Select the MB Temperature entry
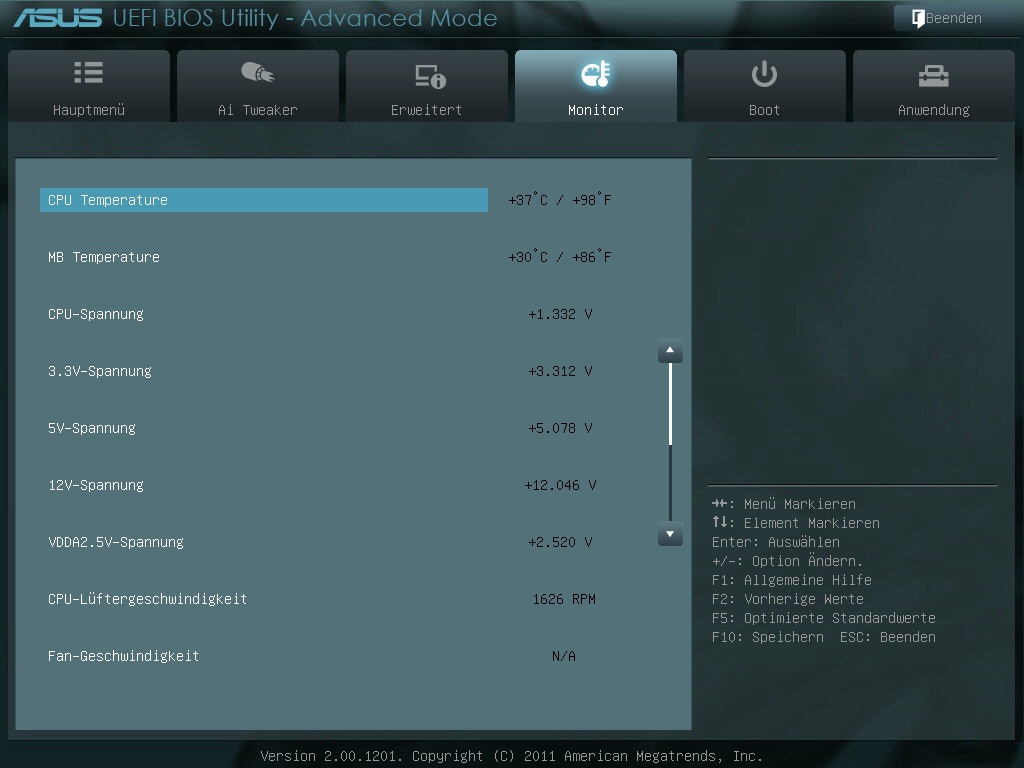This screenshot has height=768, width=1024. pyautogui.click(x=104, y=257)
